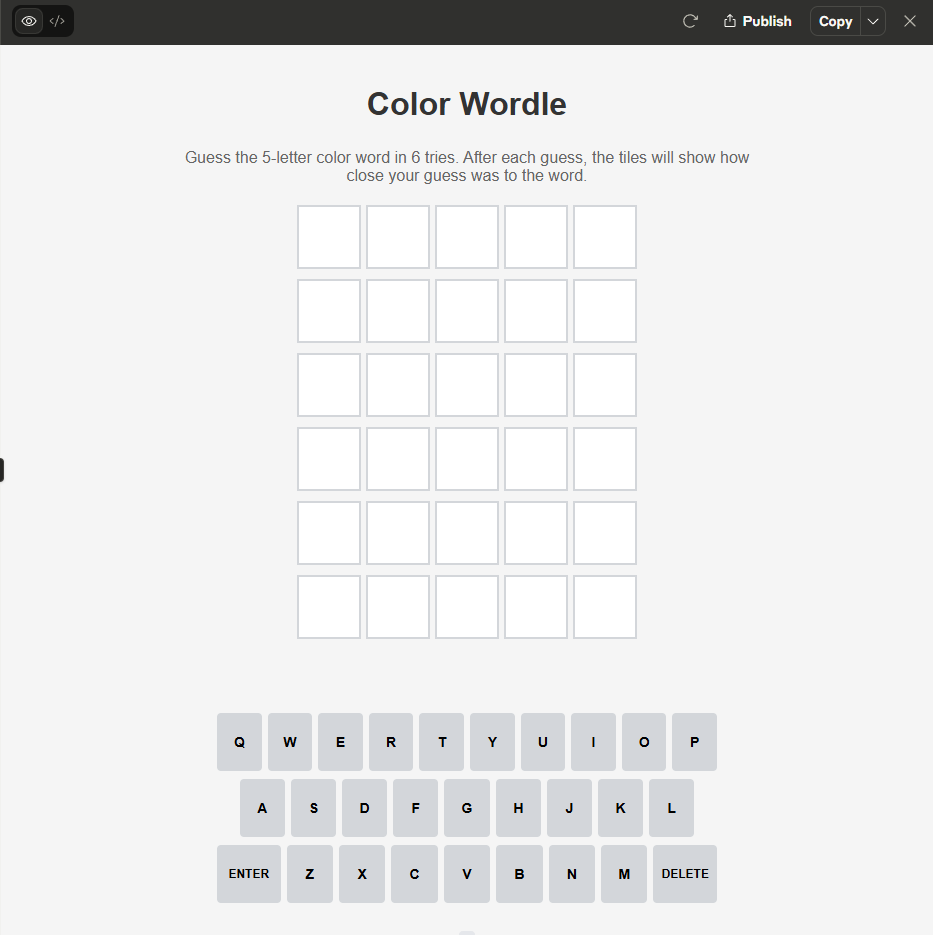Image resolution: width=933 pixels, height=935 pixels.
Task: Expand the Copy options dropdown arrow
Action: [x=873, y=21]
